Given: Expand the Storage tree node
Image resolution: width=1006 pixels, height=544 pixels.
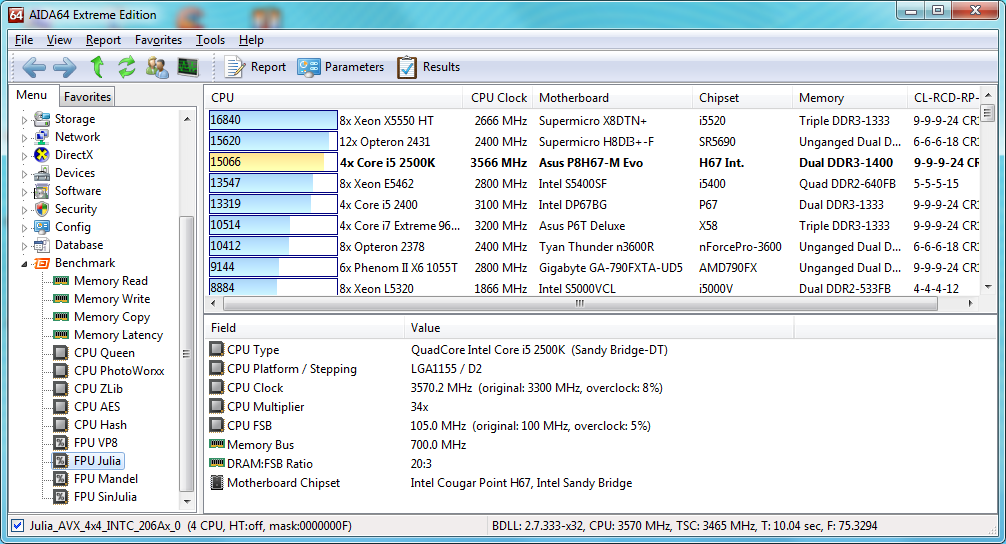Looking at the screenshot, I should (x=24, y=119).
